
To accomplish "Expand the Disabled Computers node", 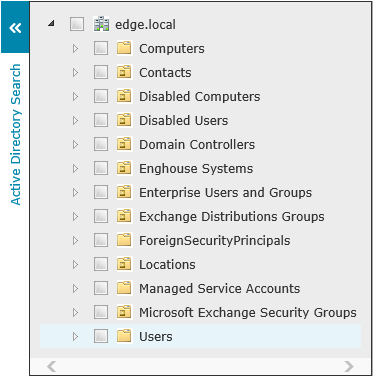I will coord(75,96).
